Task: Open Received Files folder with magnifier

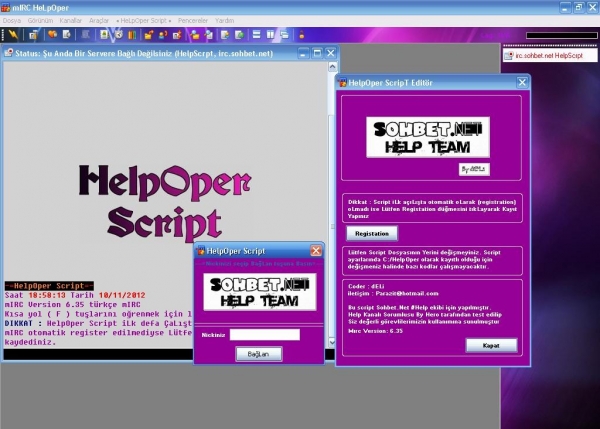Action: [195, 35]
